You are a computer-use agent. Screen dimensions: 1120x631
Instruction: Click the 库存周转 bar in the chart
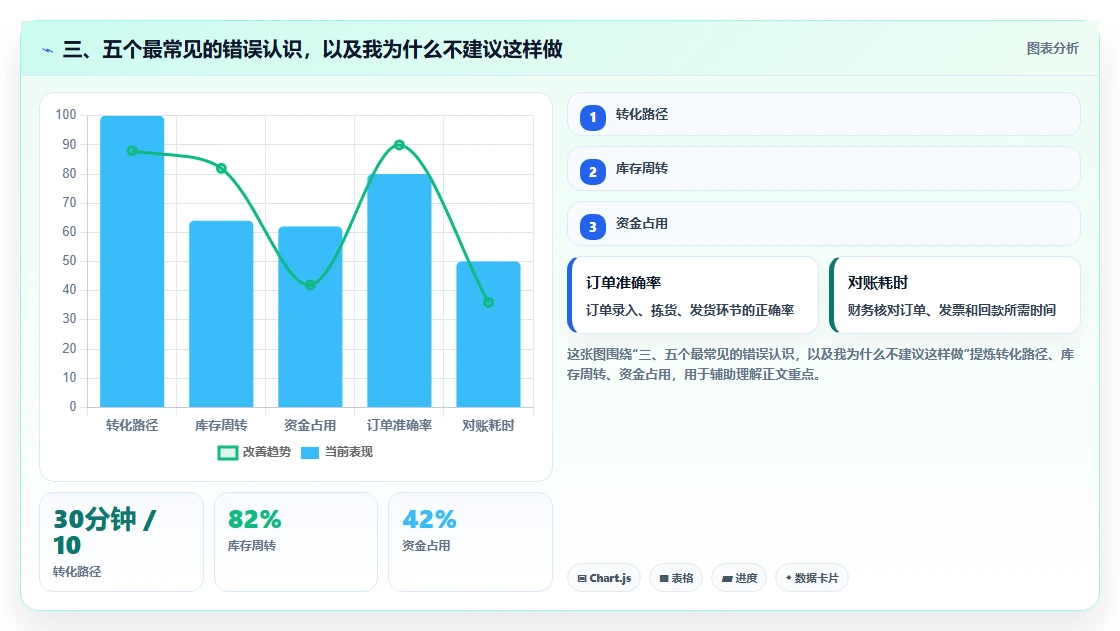[x=221, y=314]
